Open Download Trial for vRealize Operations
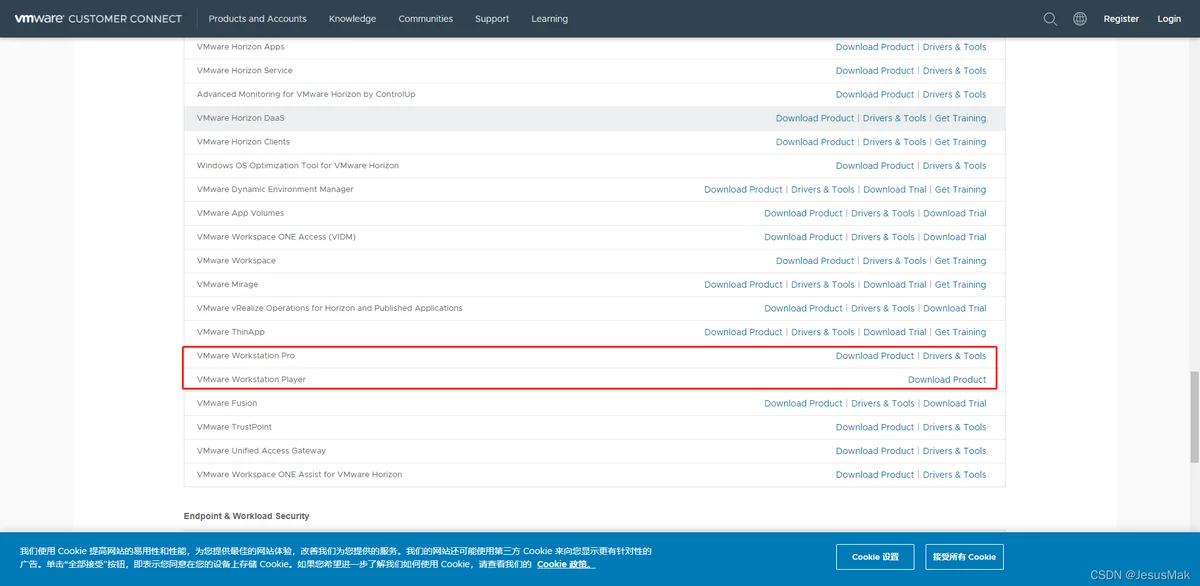The width and height of the screenshot is (1200, 586). (954, 308)
